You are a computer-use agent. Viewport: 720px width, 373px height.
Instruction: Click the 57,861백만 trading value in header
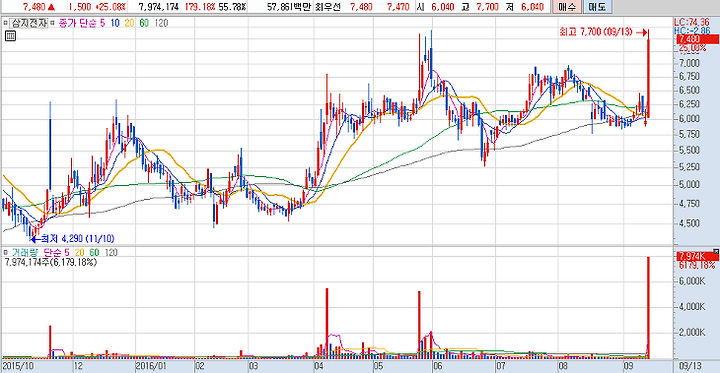coord(290,7)
